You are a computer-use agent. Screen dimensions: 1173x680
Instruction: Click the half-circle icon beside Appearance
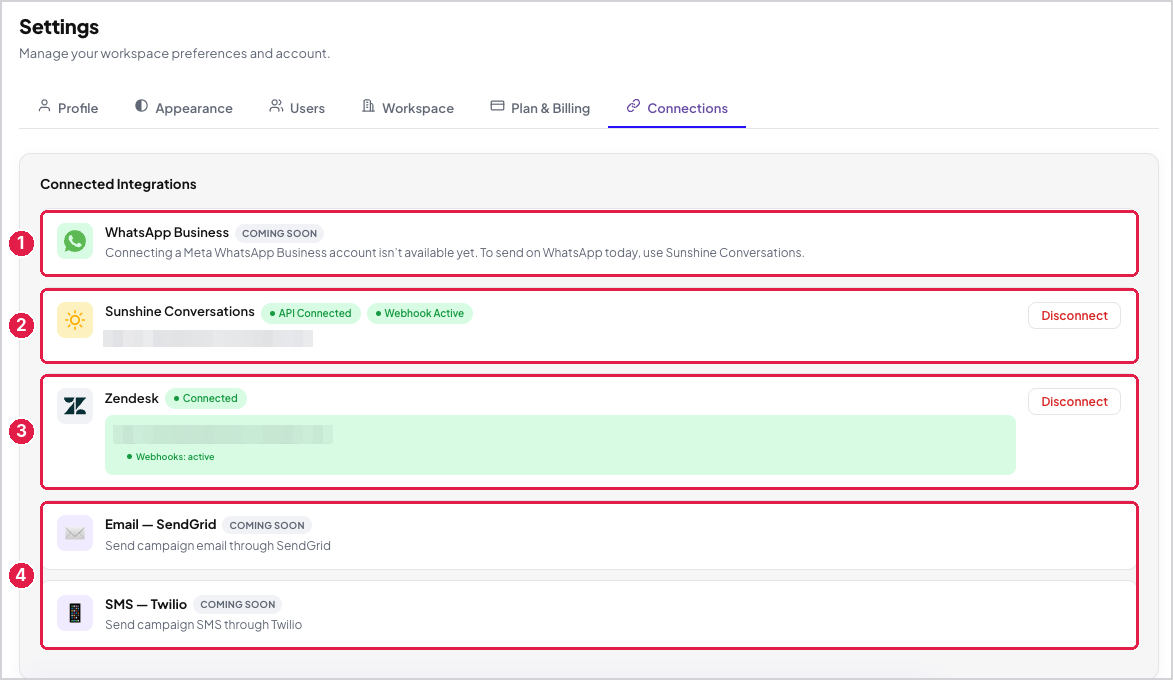(x=141, y=106)
